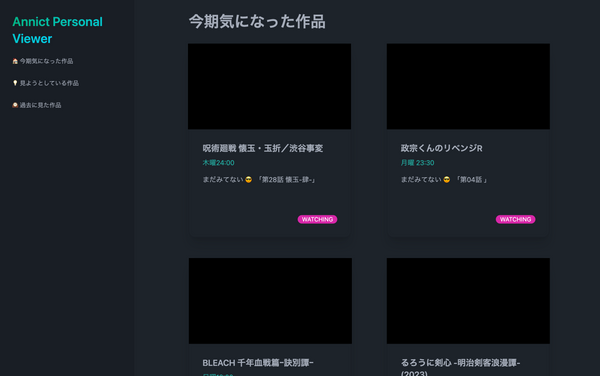
Task: Click the page heading 今期気になった作品
Action: (x=257, y=21)
